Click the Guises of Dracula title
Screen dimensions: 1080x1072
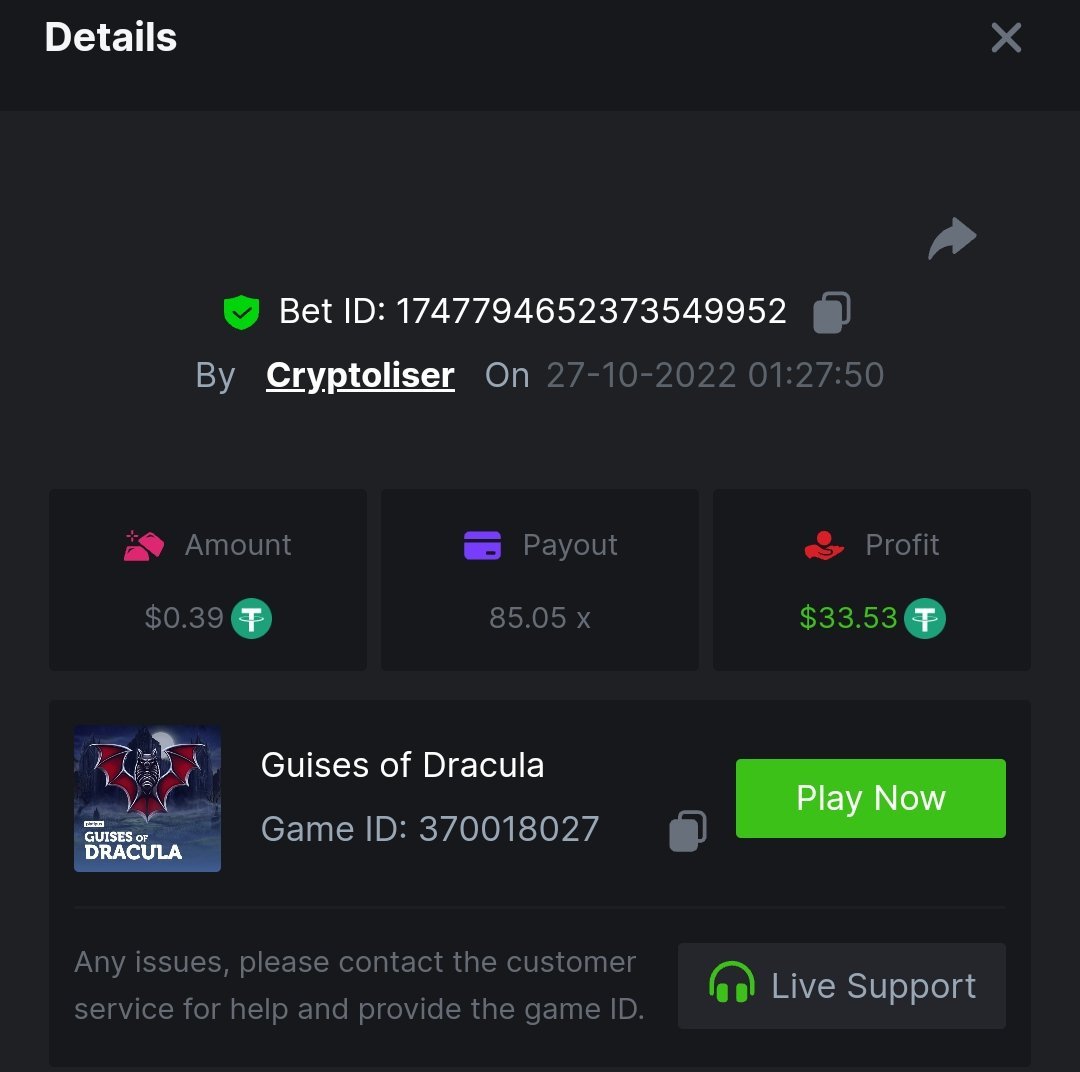point(402,765)
